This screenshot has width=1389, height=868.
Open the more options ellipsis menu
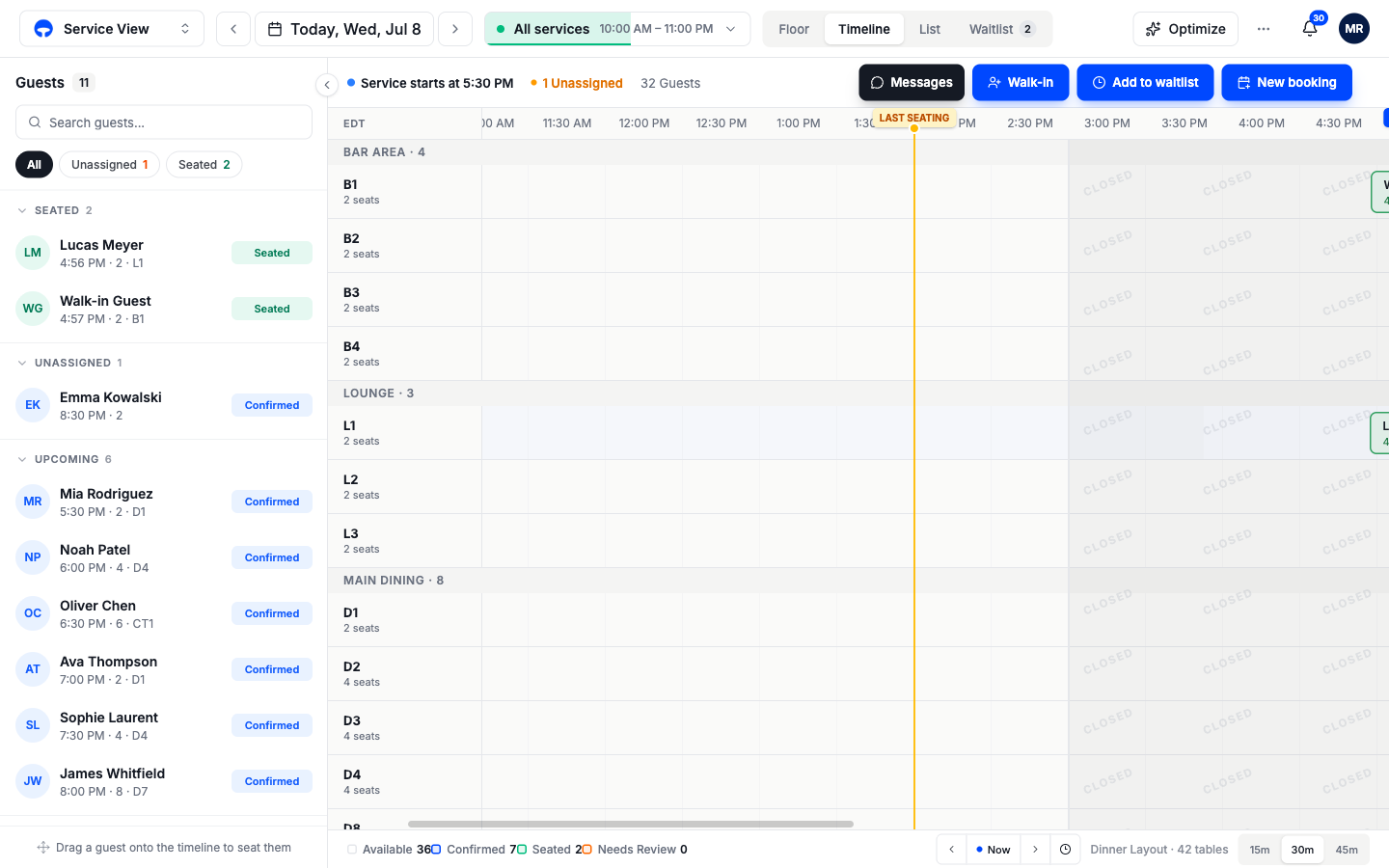1264,29
